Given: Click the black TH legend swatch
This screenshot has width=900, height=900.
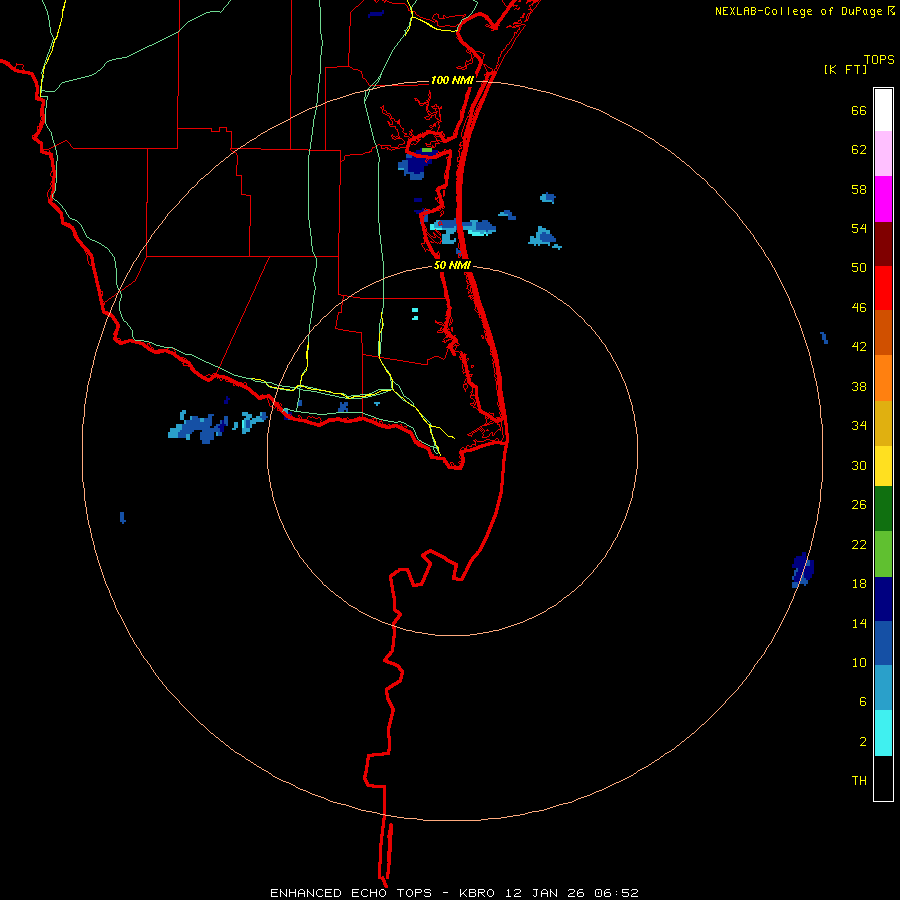Looking at the screenshot, I should pyautogui.click(x=883, y=778).
